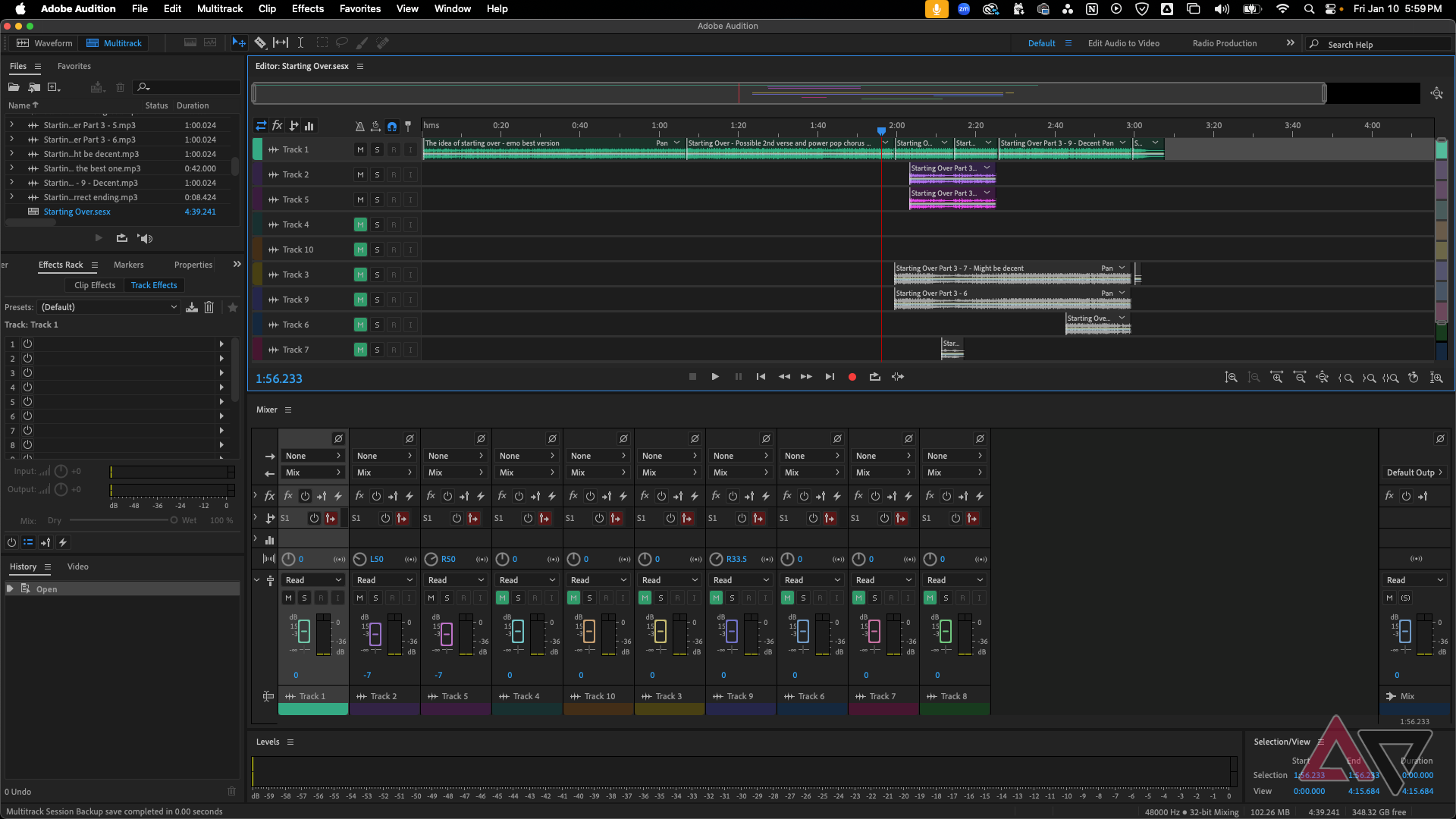1456x819 pixels.
Task: Select Clip Effects button
Action: coord(95,285)
